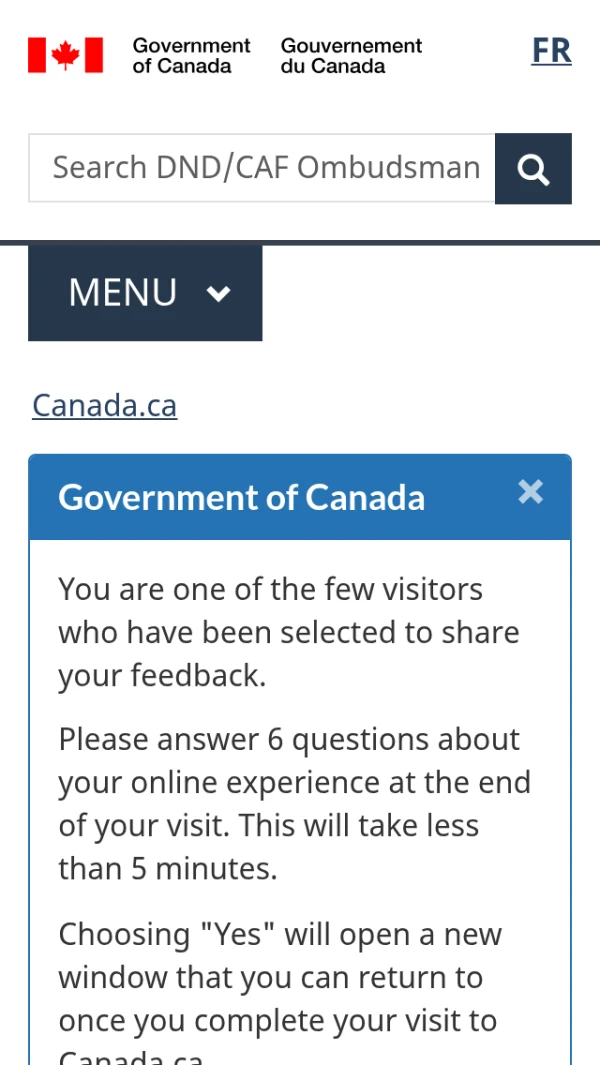The width and height of the screenshot is (600, 1065).
Task: Click the dark divider line below search
Action: pos(300,242)
